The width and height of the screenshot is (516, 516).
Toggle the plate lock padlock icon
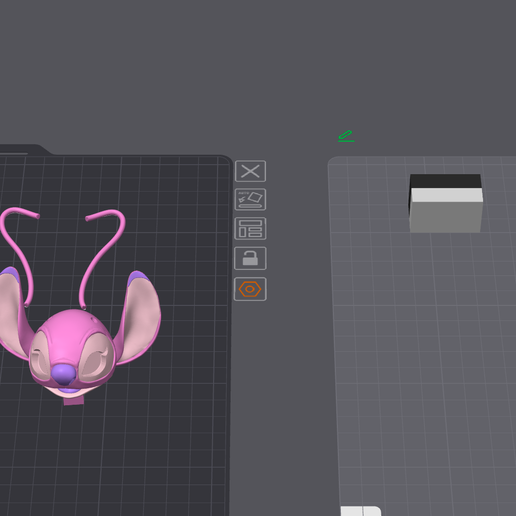coord(250,258)
